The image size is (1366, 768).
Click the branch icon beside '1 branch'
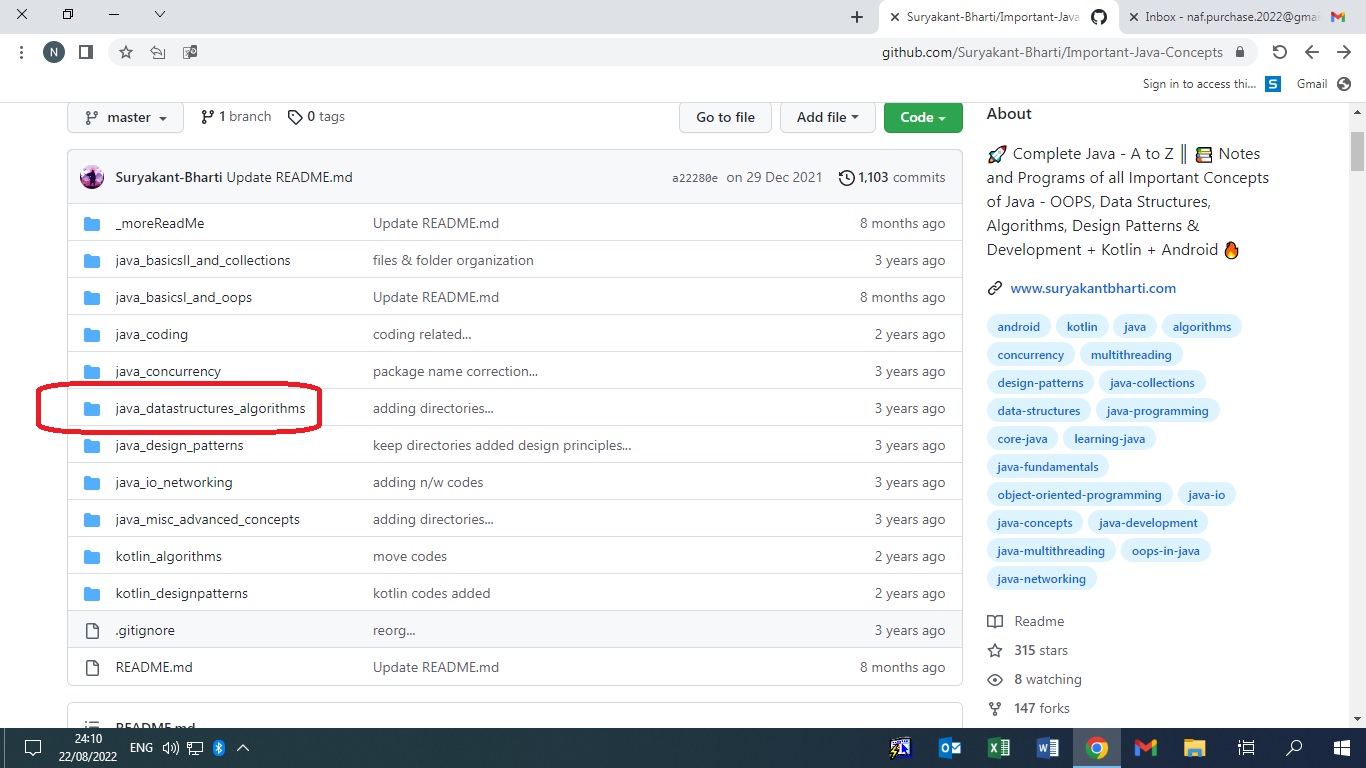(x=208, y=116)
